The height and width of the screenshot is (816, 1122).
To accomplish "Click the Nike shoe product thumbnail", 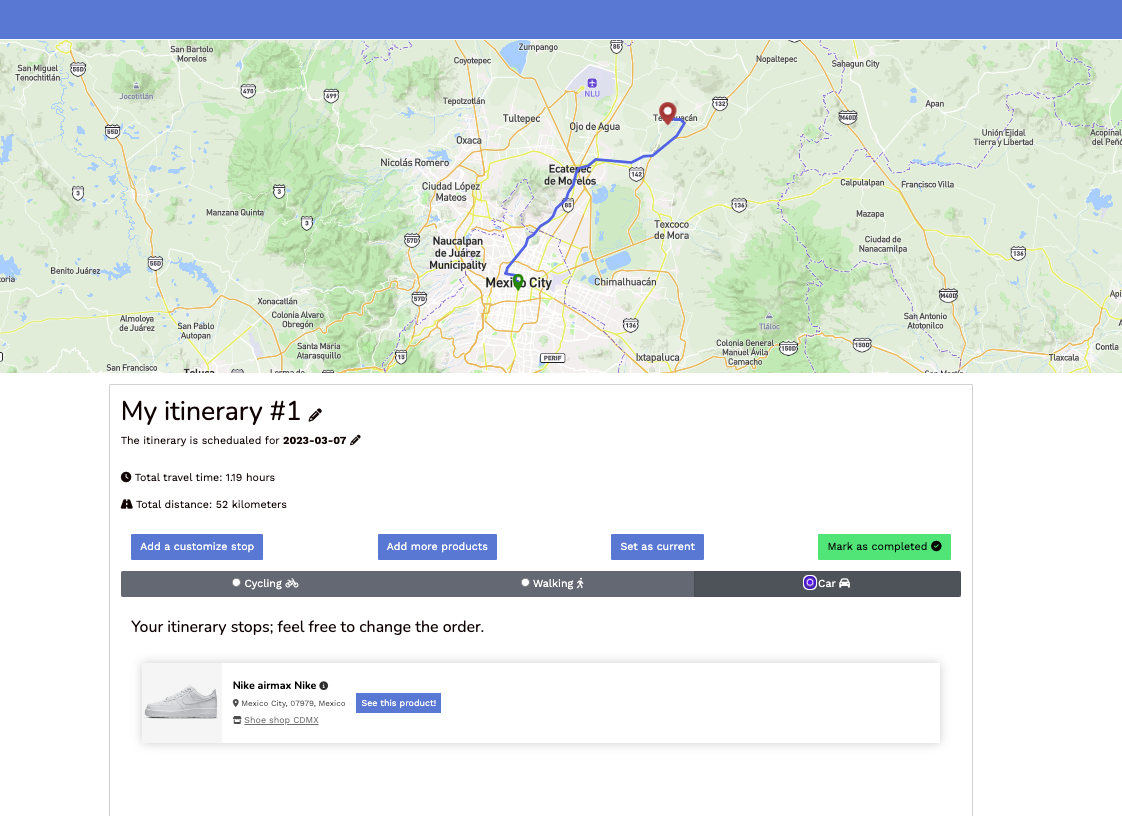I will coord(183,701).
